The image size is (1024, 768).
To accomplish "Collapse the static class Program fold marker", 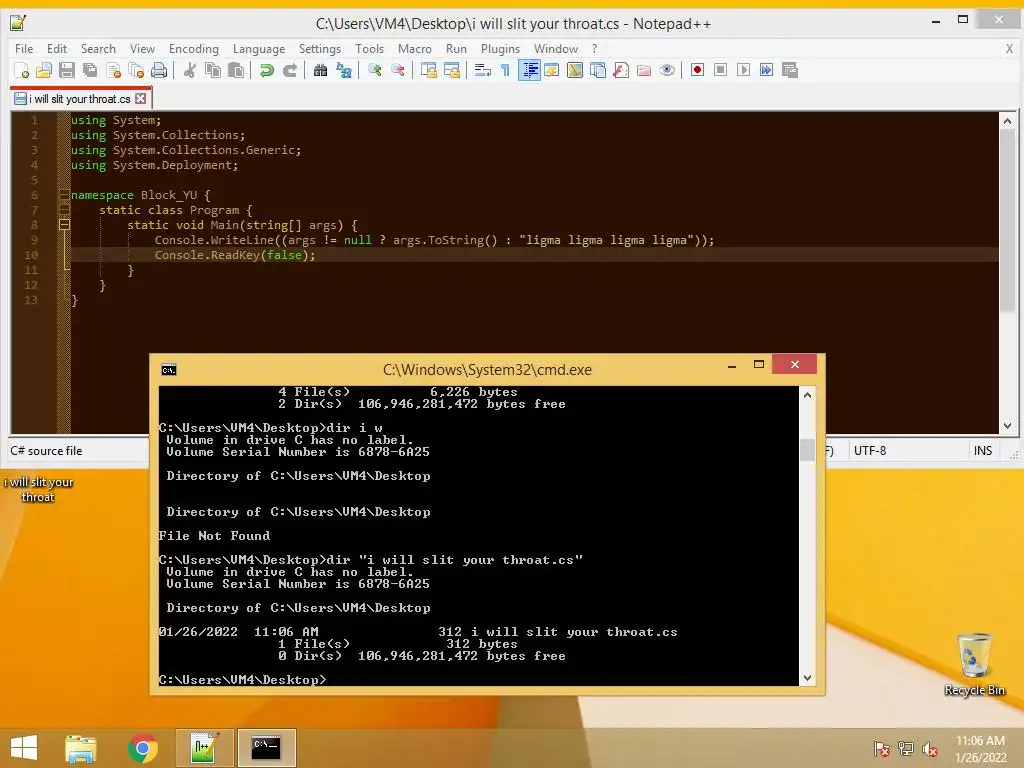I will tap(64, 210).
